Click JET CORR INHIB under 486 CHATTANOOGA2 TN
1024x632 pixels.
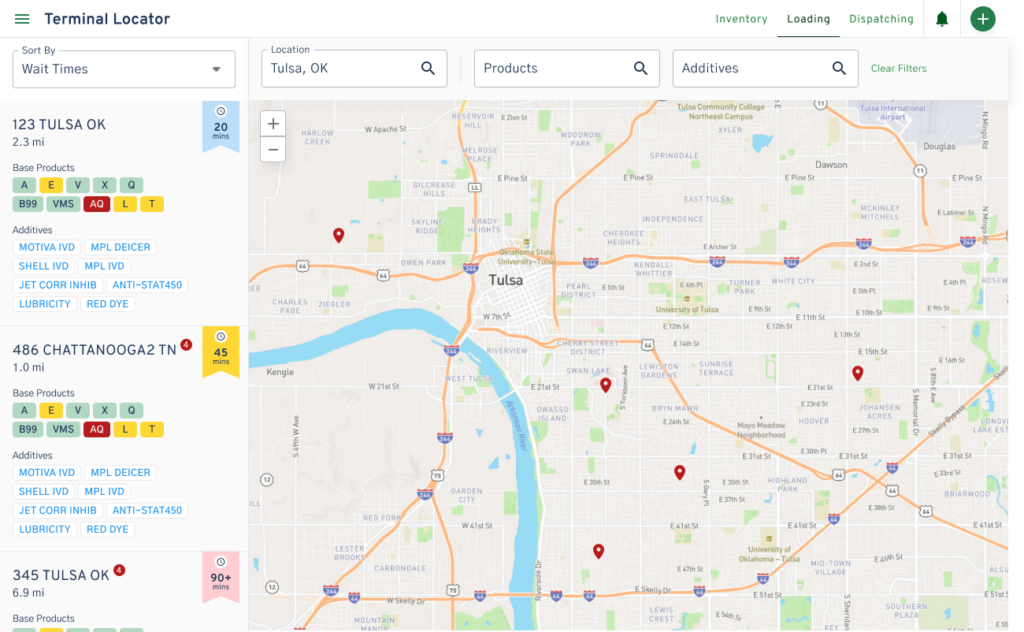[57, 510]
